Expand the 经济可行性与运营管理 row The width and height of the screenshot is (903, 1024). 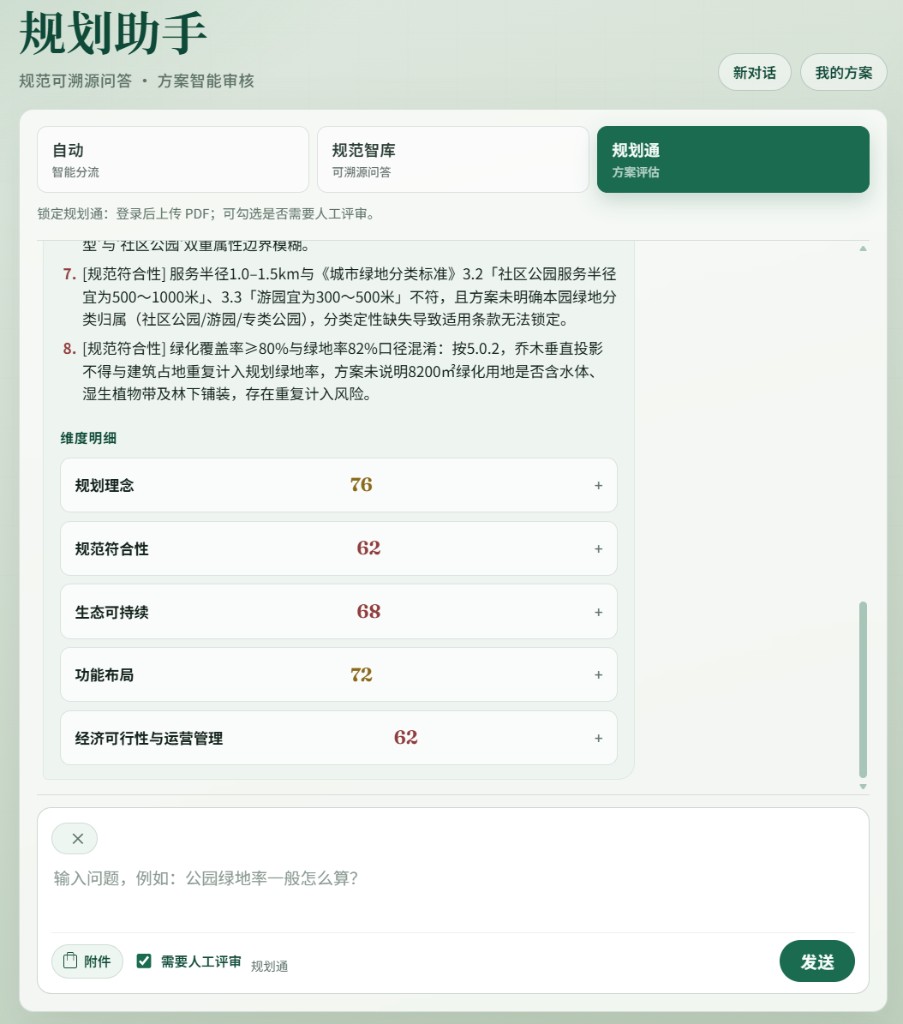(x=338, y=738)
